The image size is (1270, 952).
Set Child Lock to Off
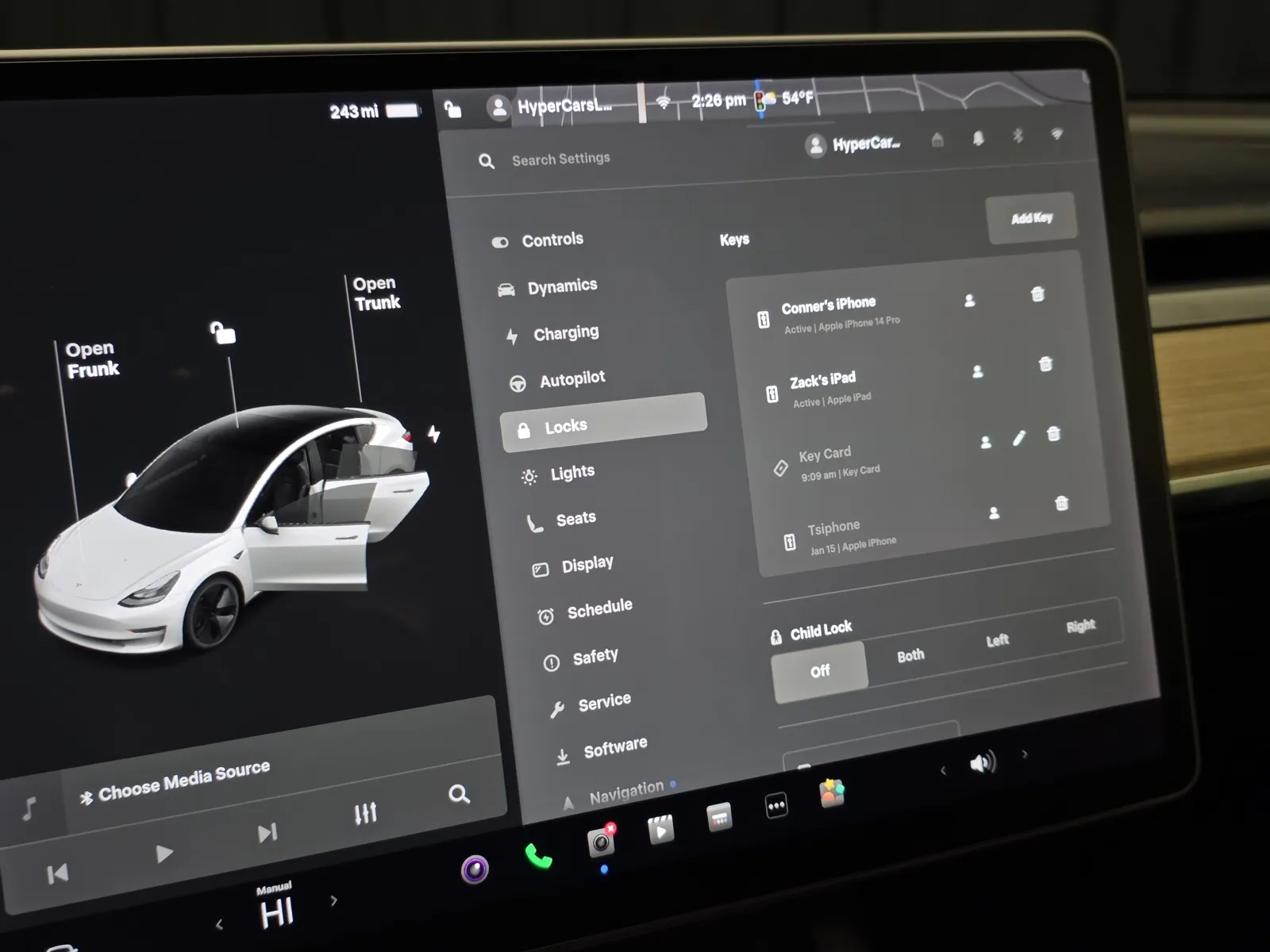pos(819,672)
